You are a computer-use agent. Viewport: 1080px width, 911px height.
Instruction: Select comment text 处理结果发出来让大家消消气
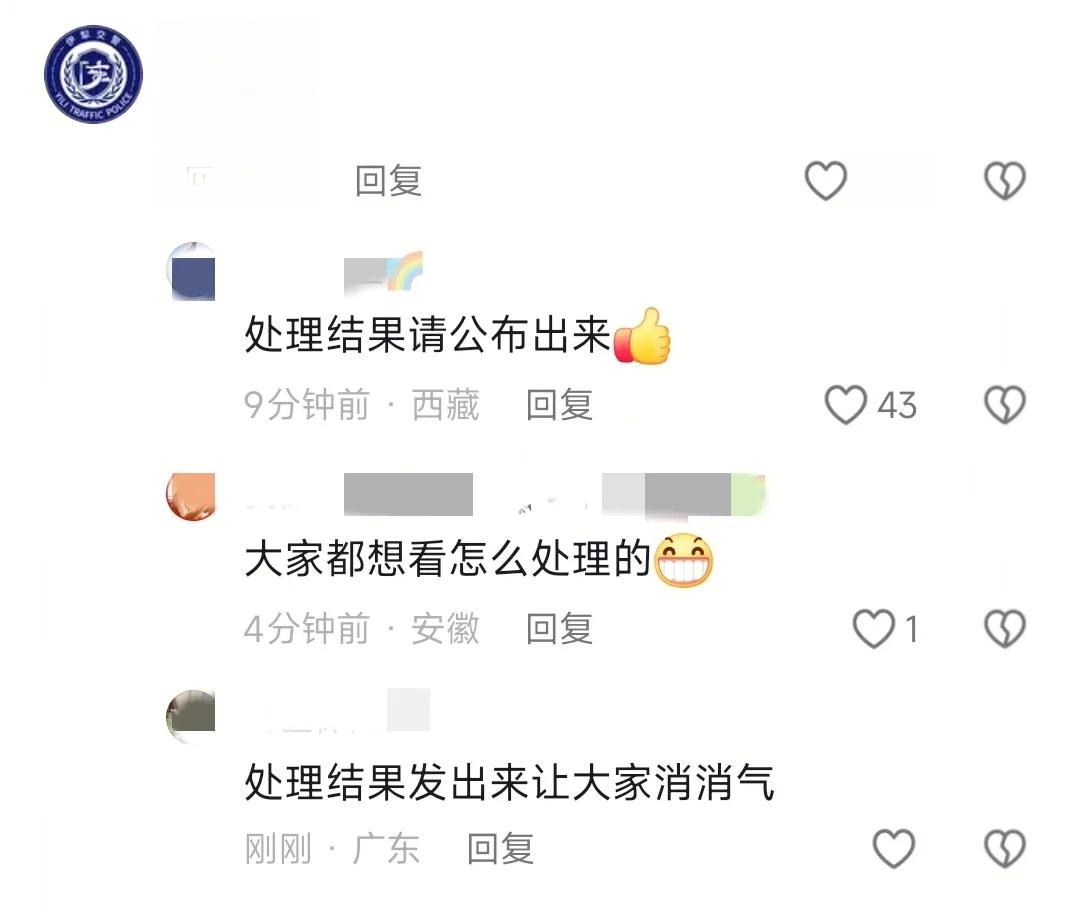coord(510,782)
